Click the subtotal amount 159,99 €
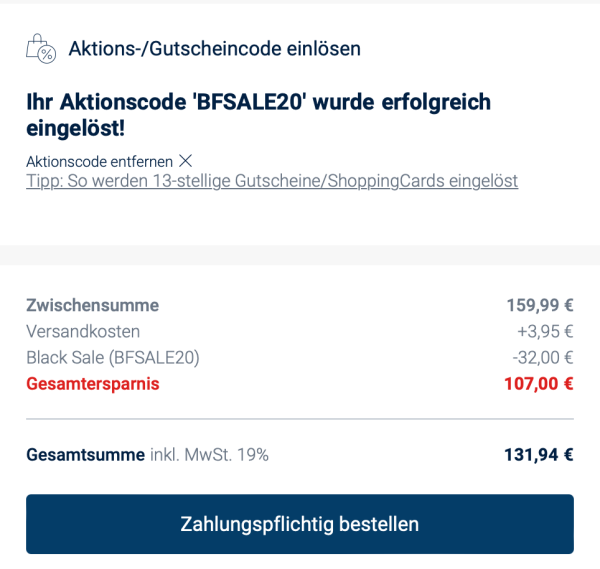600x569 pixels. [x=539, y=305]
